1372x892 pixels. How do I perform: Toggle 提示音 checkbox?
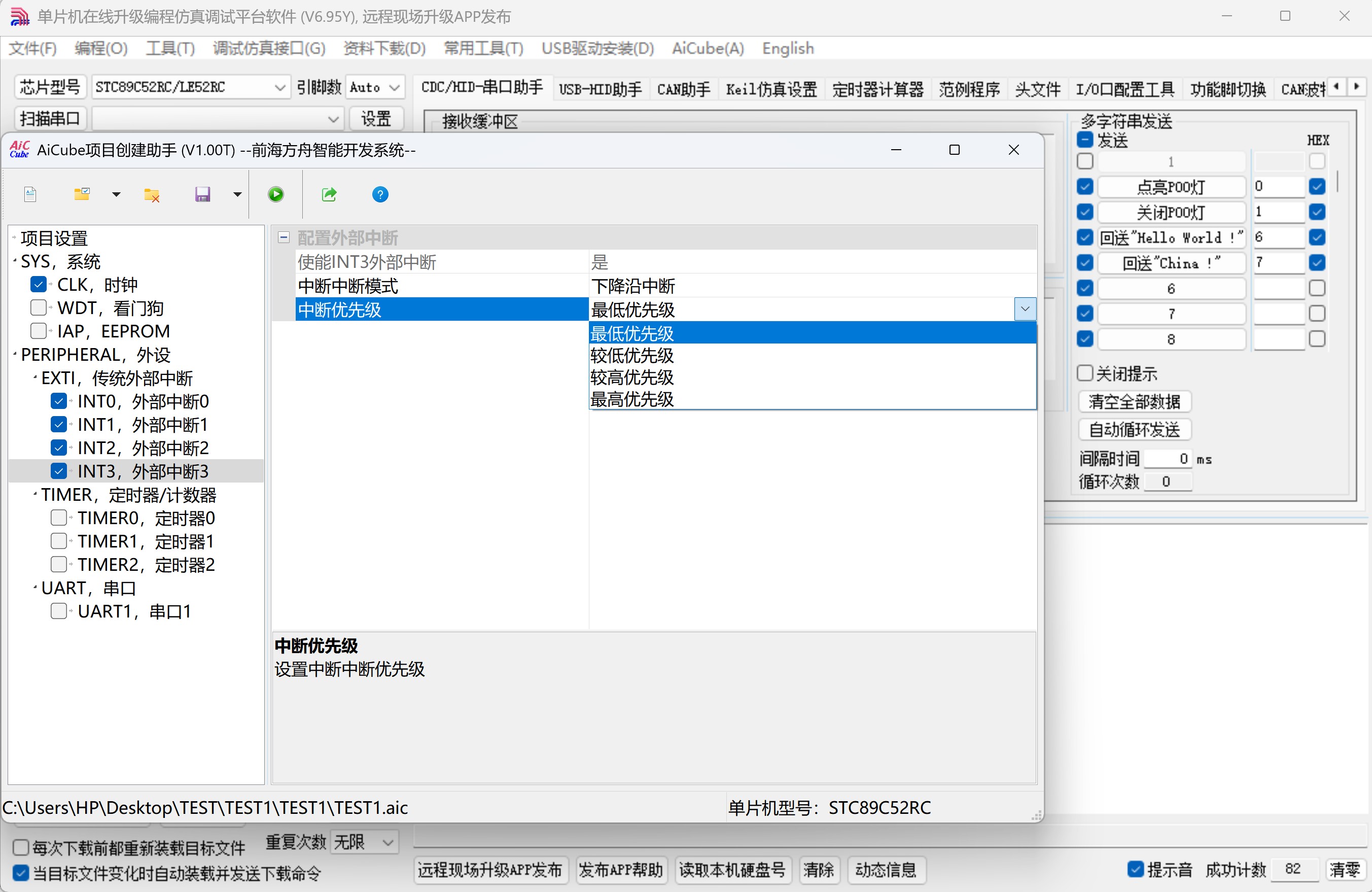point(1136,870)
